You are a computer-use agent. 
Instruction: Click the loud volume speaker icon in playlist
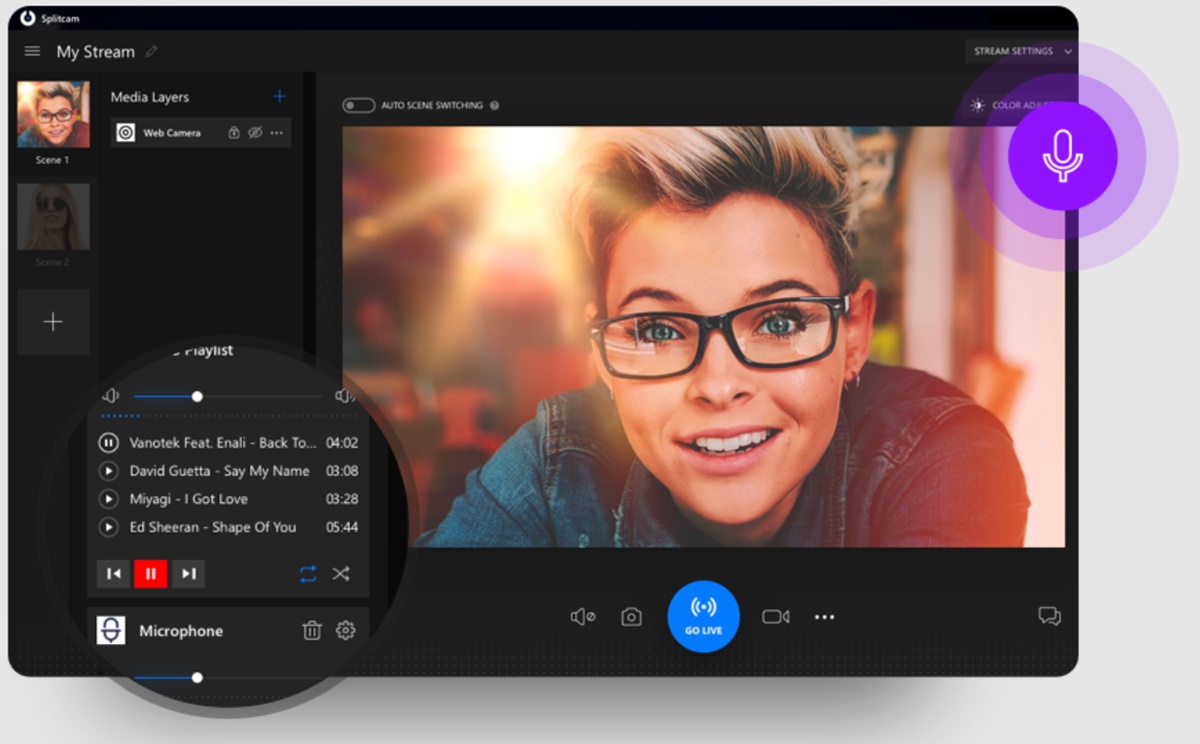coord(345,397)
